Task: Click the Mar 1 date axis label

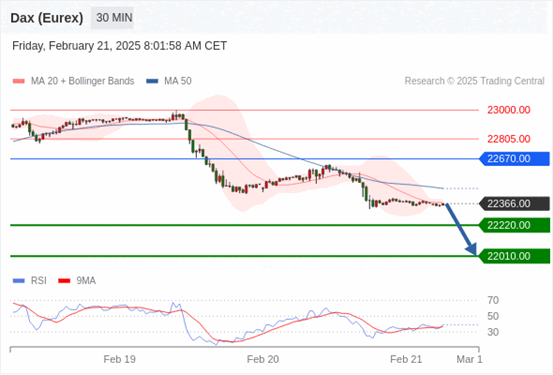Action: coord(469,359)
